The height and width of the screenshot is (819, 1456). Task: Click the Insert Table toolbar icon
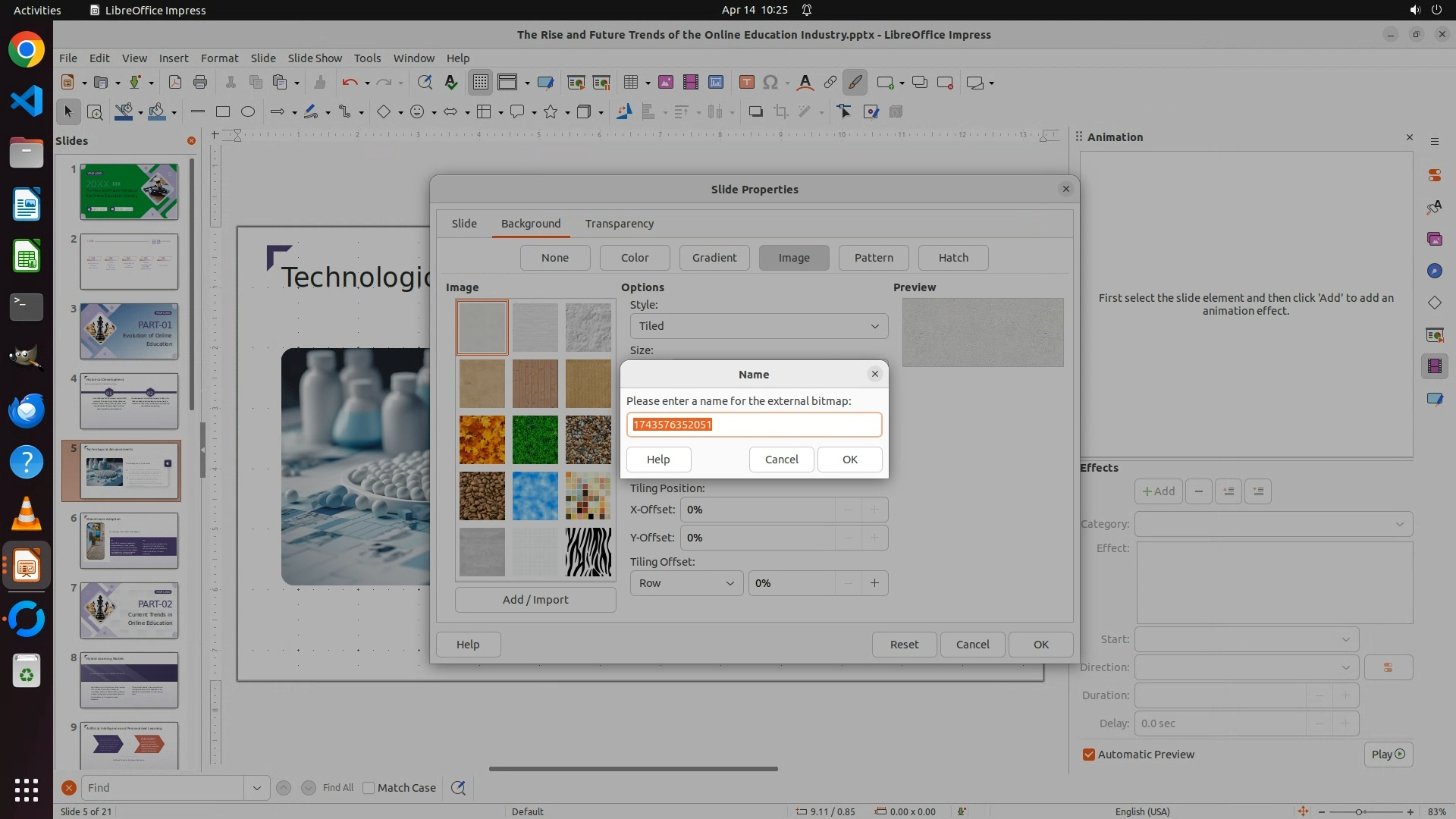(x=630, y=83)
